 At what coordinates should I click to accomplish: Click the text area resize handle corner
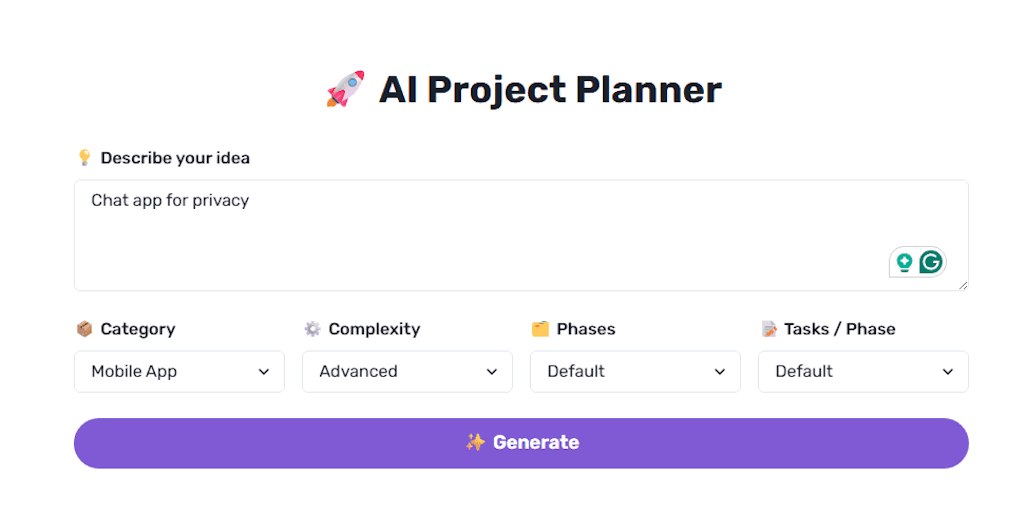pos(963,285)
